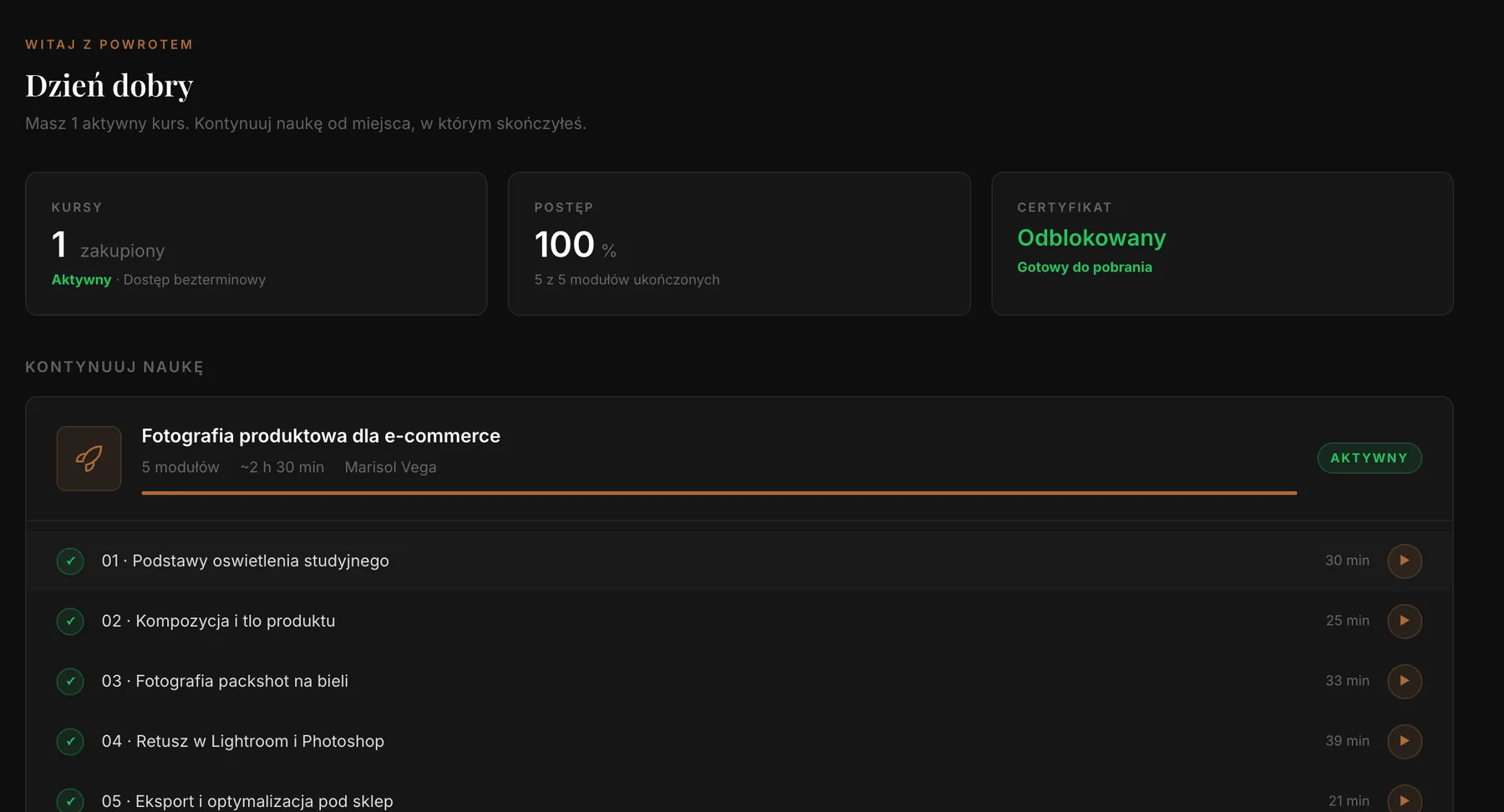
Task: Click the AKTYWNY status badge
Action: pyautogui.click(x=1369, y=458)
